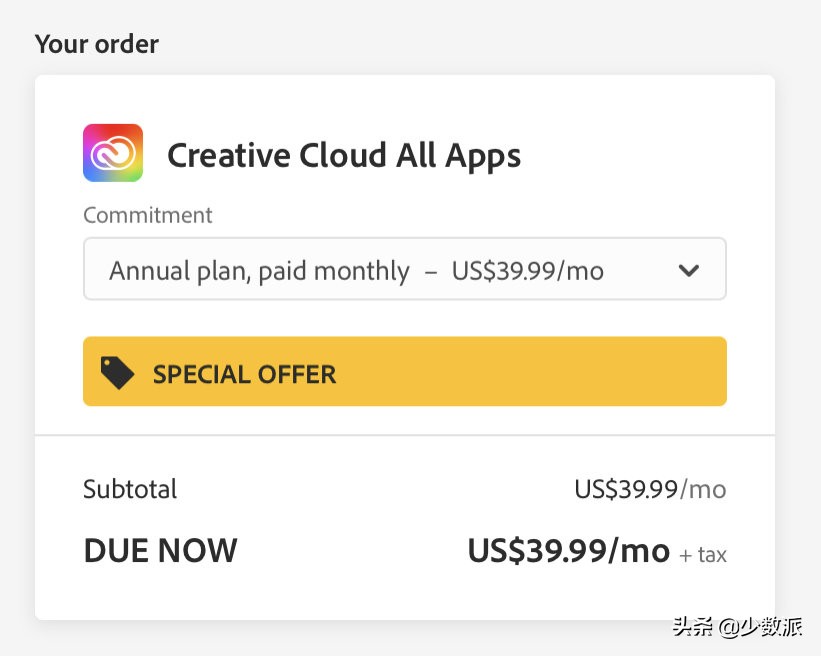Screen dimensions: 821x656
Task: Click the Subtotal label
Action: click(130, 489)
